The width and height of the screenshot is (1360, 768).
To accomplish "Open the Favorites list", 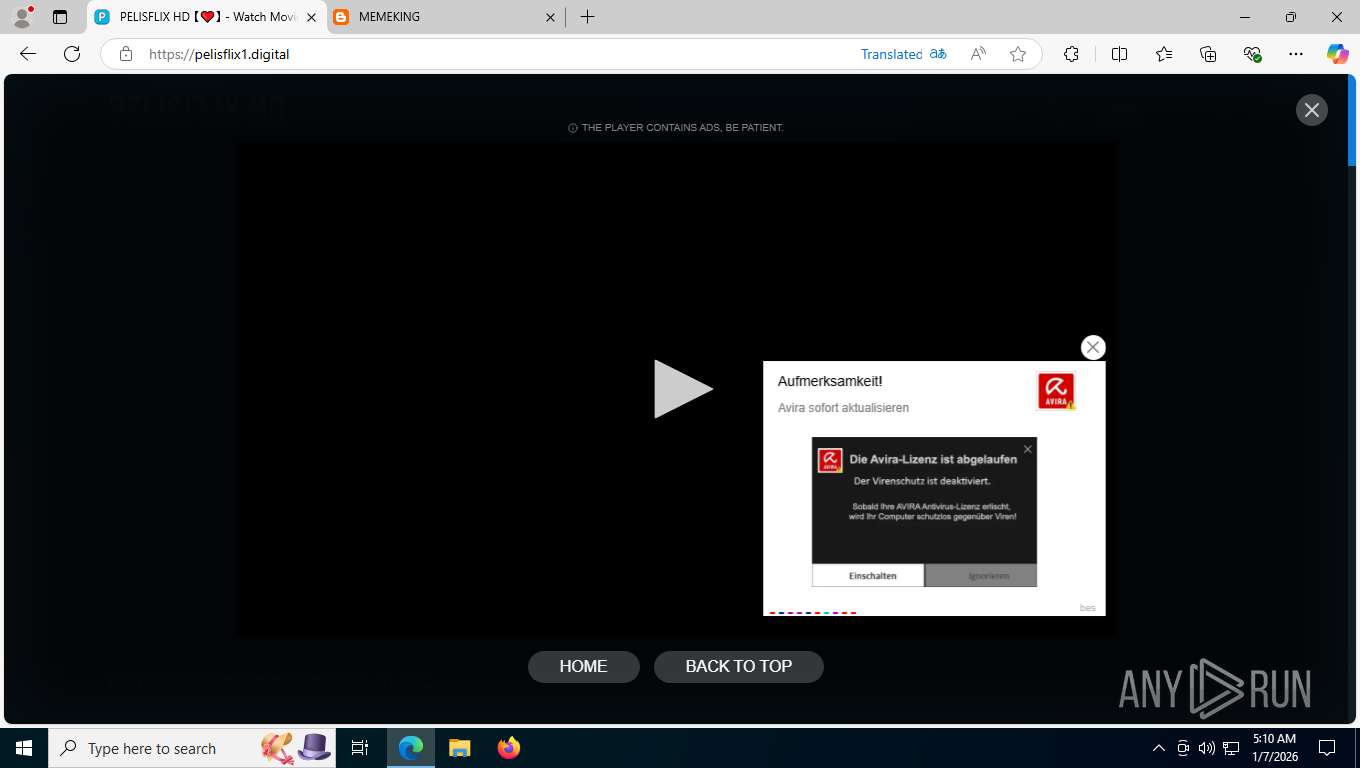I will [x=1164, y=54].
